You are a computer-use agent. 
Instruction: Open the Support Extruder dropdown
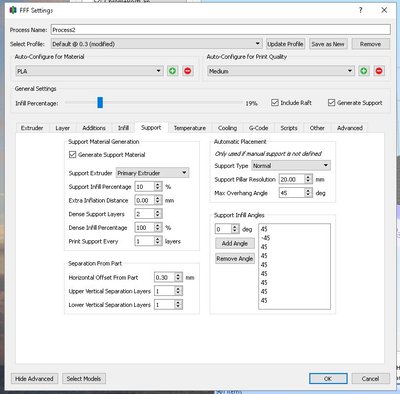[x=152, y=173]
